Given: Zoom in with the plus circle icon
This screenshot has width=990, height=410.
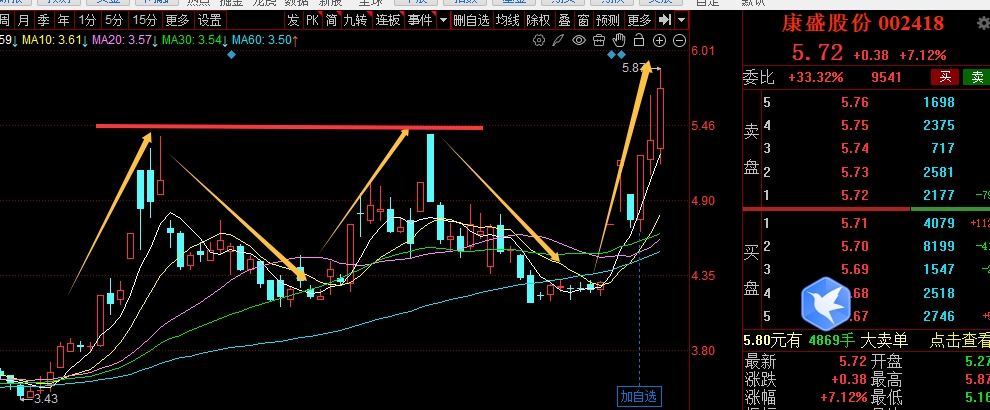Looking at the screenshot, I should click(659, 40).
